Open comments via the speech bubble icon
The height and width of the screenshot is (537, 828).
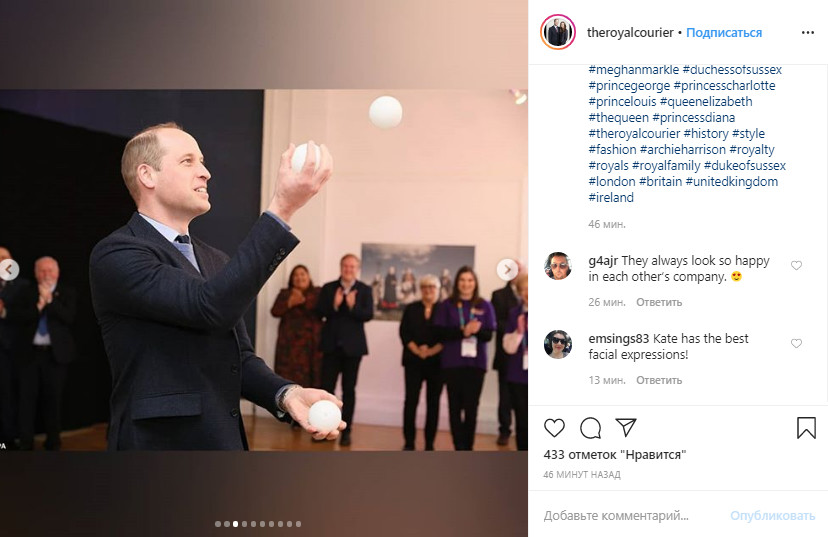click(x=590, y=428)
